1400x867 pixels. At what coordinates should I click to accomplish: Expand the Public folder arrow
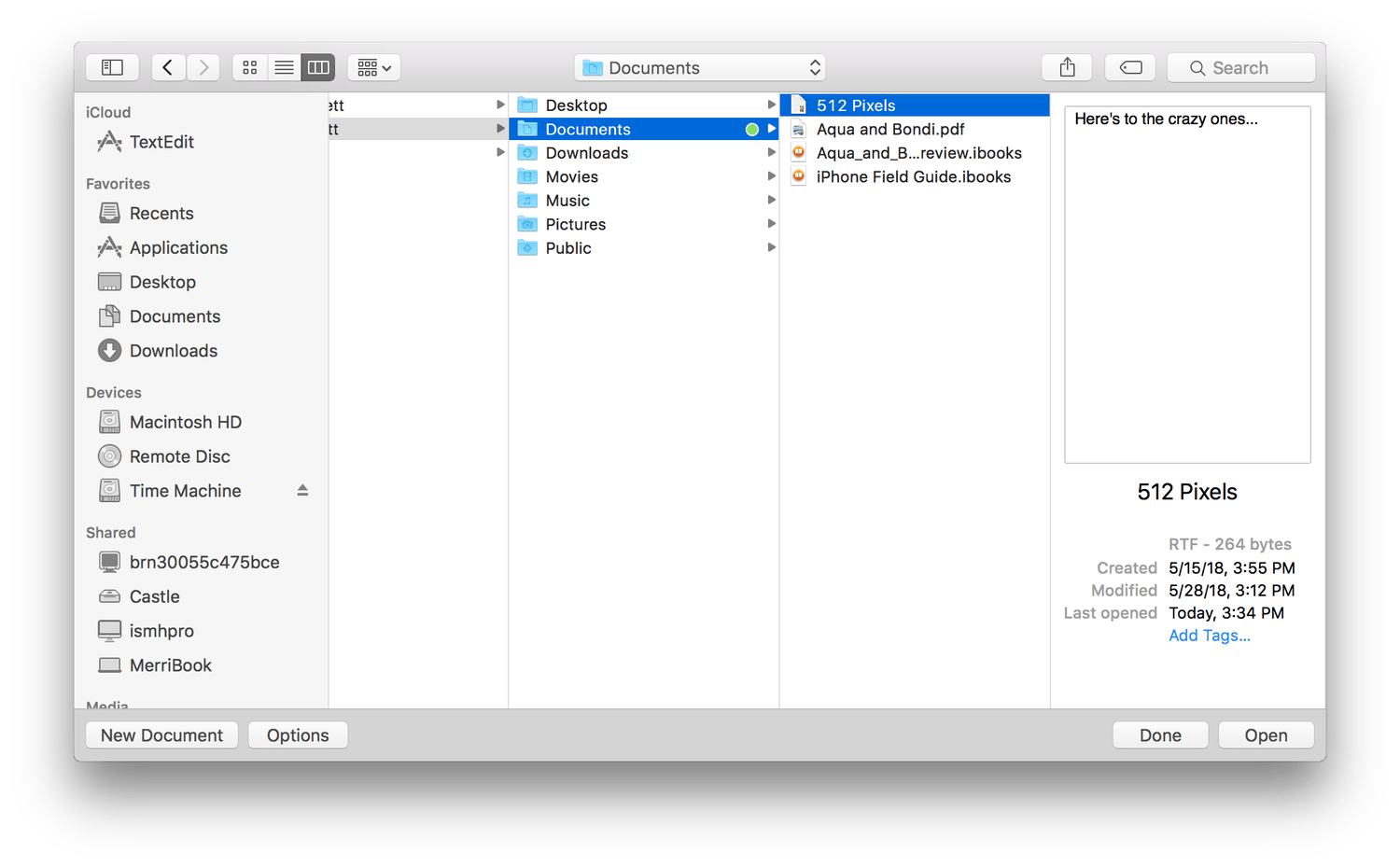click(x=771, y=247)
